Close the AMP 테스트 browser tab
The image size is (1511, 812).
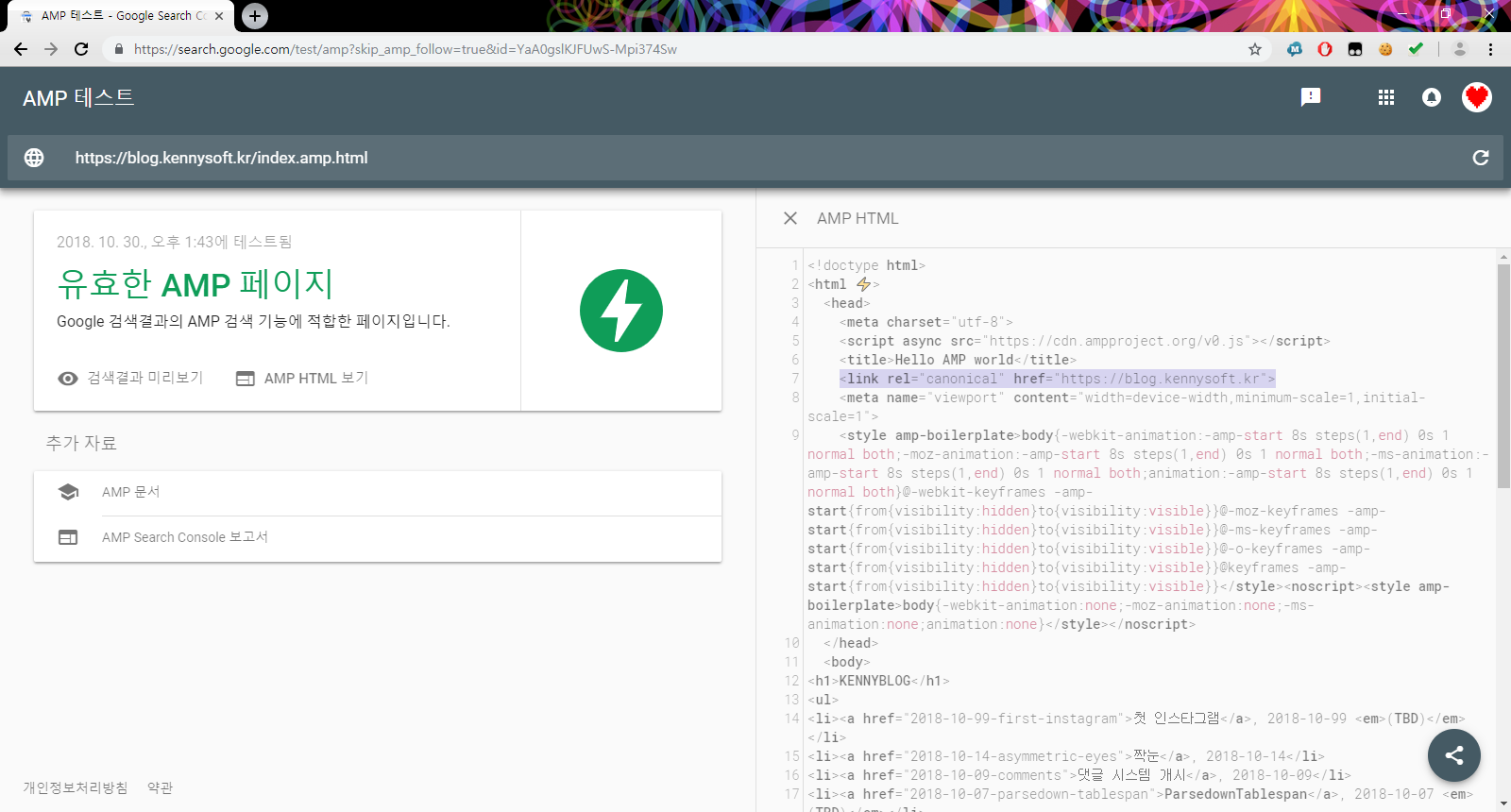[219, 16]
